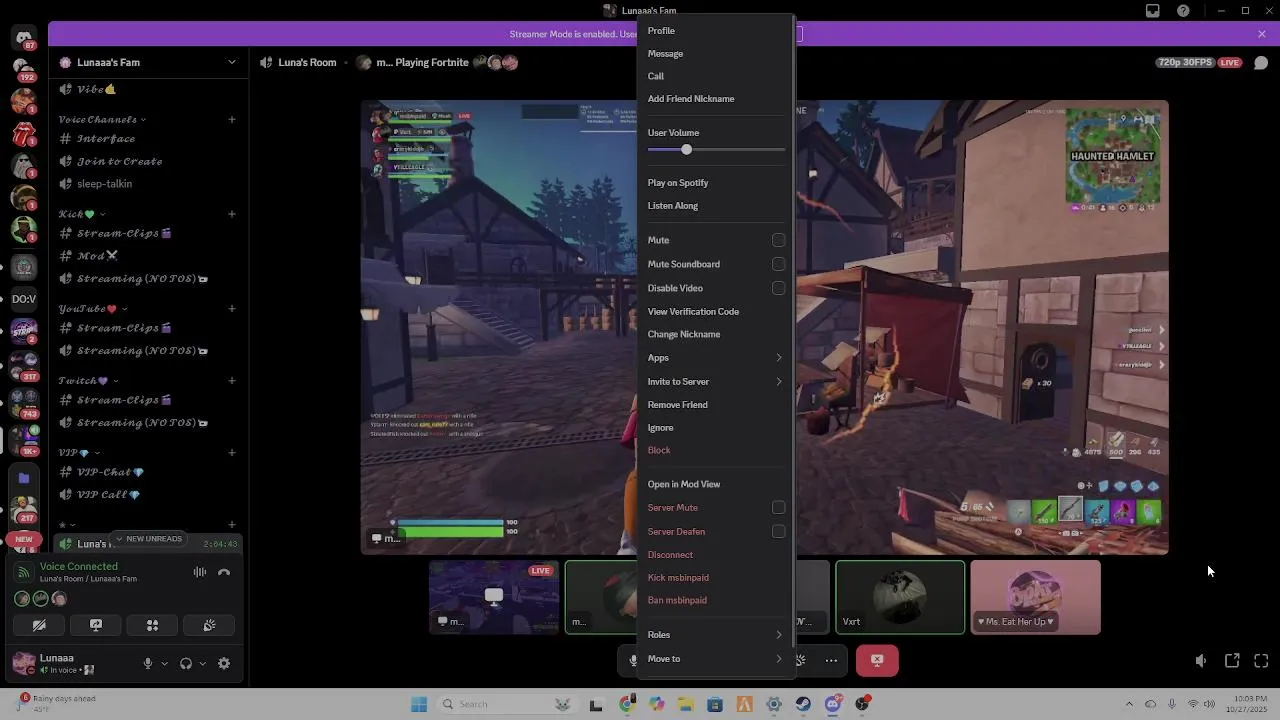This screenshot has height=720, width=1280.
Task: Toggle Disable Video checkbox
Action: pos(778,288)
